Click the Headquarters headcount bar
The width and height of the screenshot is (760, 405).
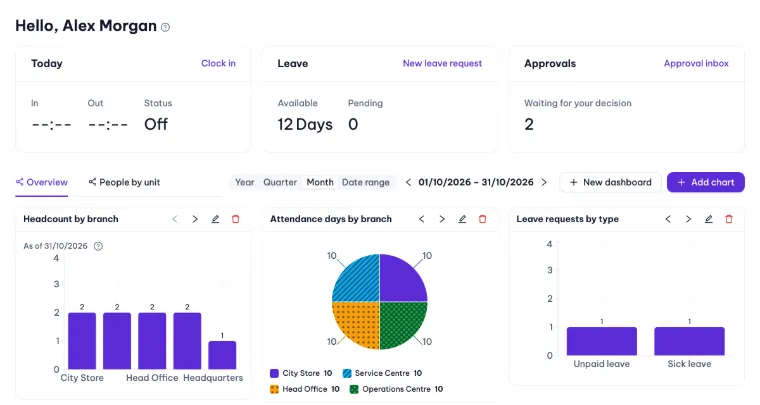coord(222,355)
